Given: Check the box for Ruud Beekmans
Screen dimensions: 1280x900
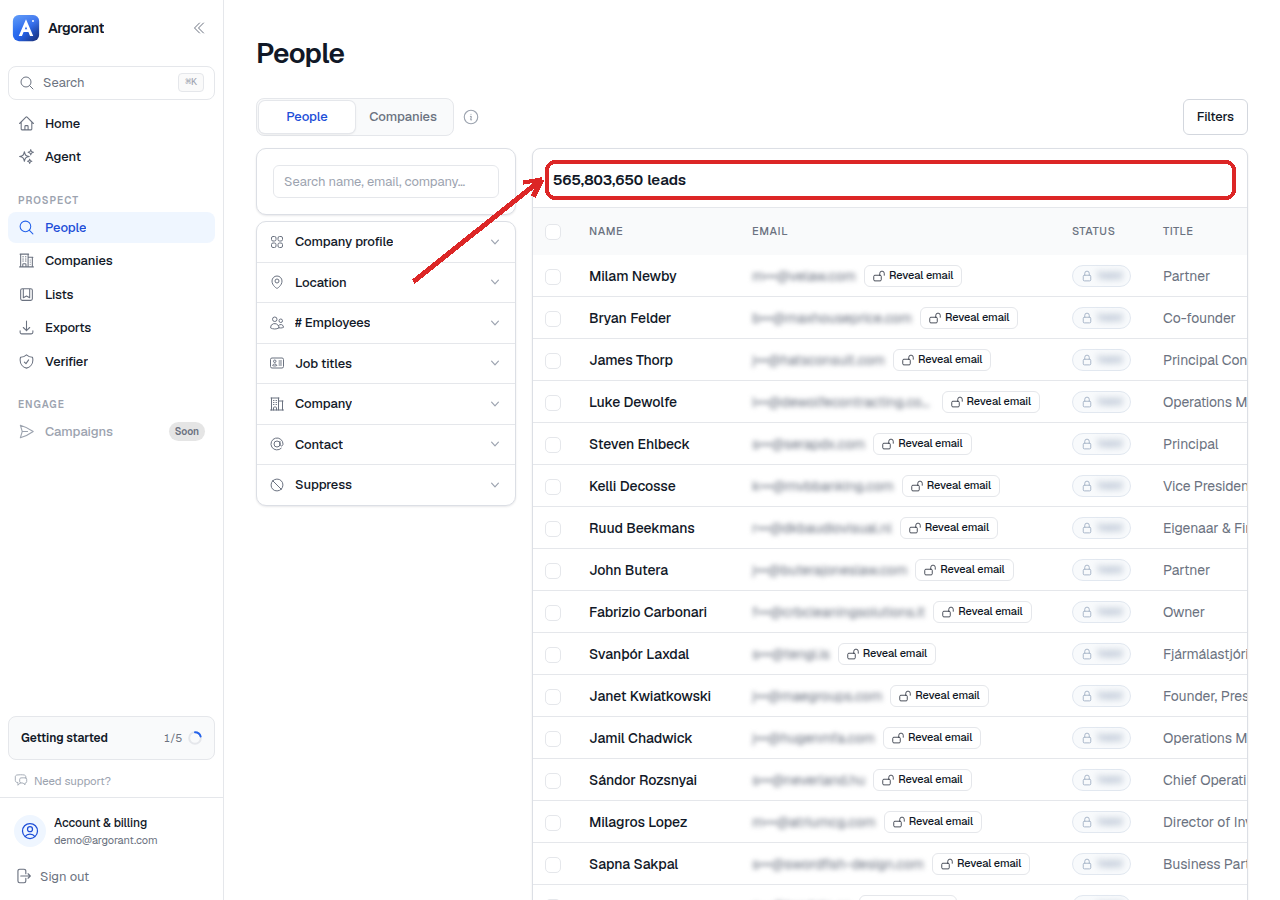Looking at the screenshot, I should 553,529.
